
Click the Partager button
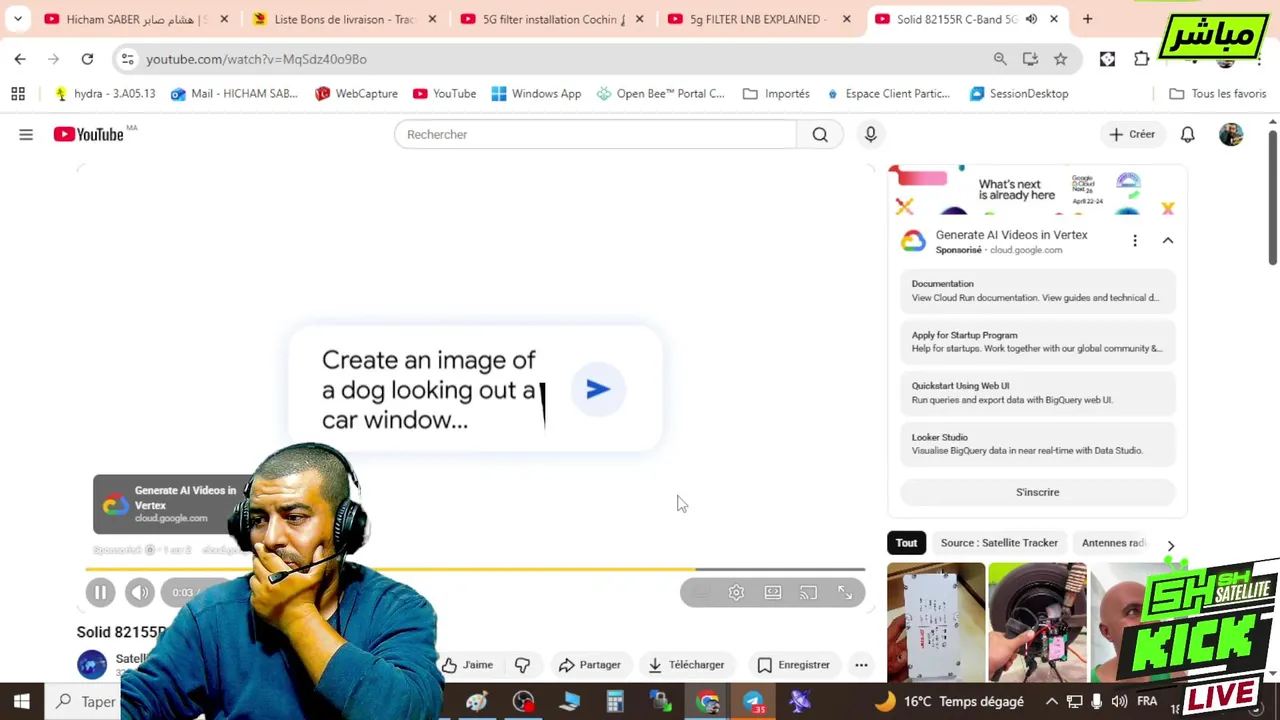click(590, 664)
